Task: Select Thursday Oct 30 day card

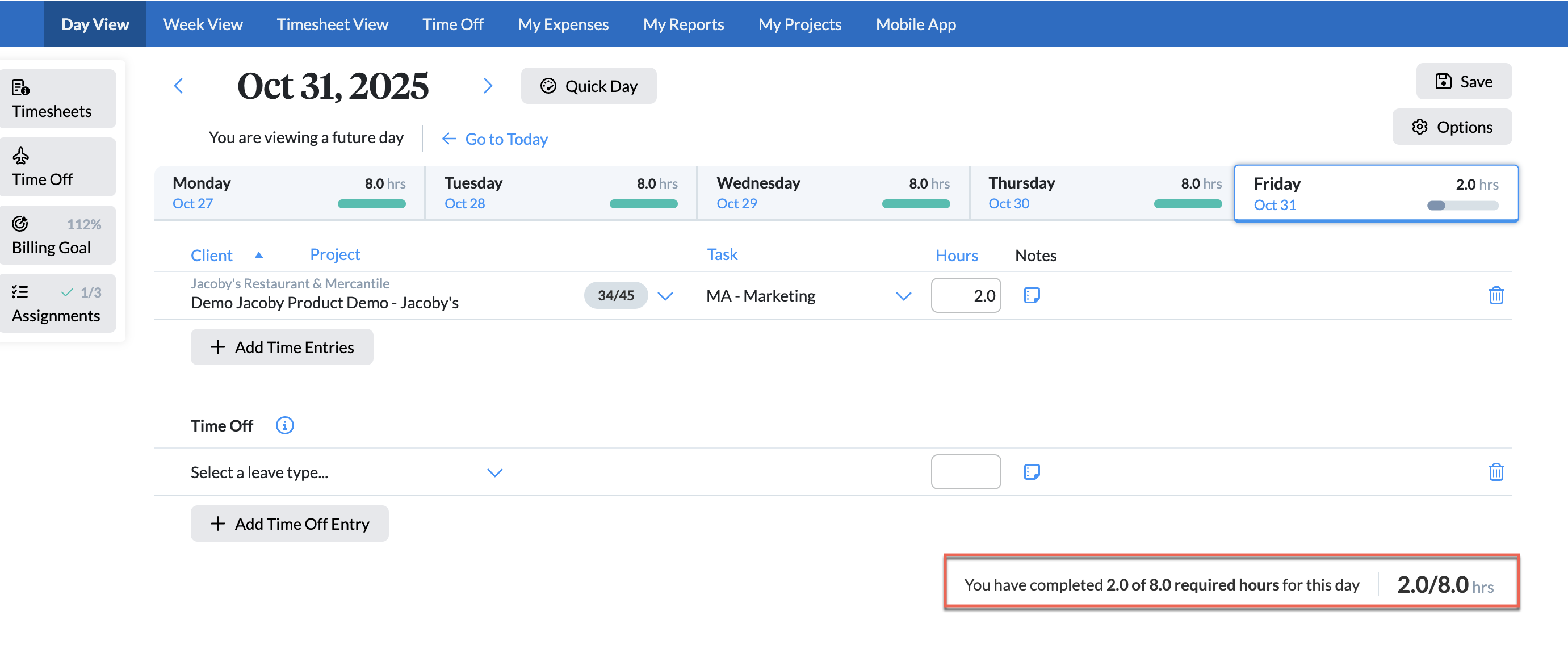Action: pyautogui.click(x=1102, y=193)
